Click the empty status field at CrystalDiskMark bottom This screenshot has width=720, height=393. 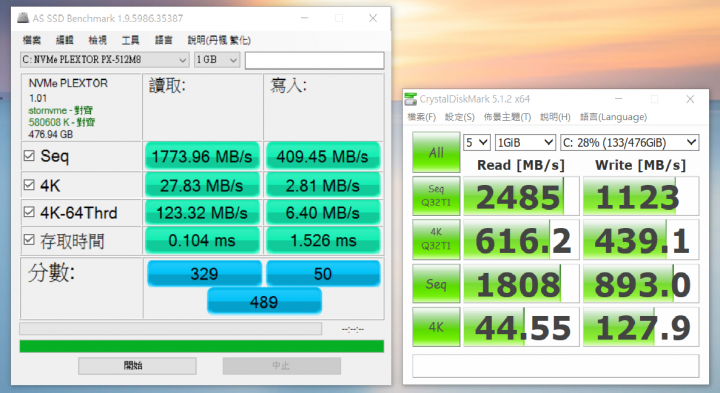point(556,365)
